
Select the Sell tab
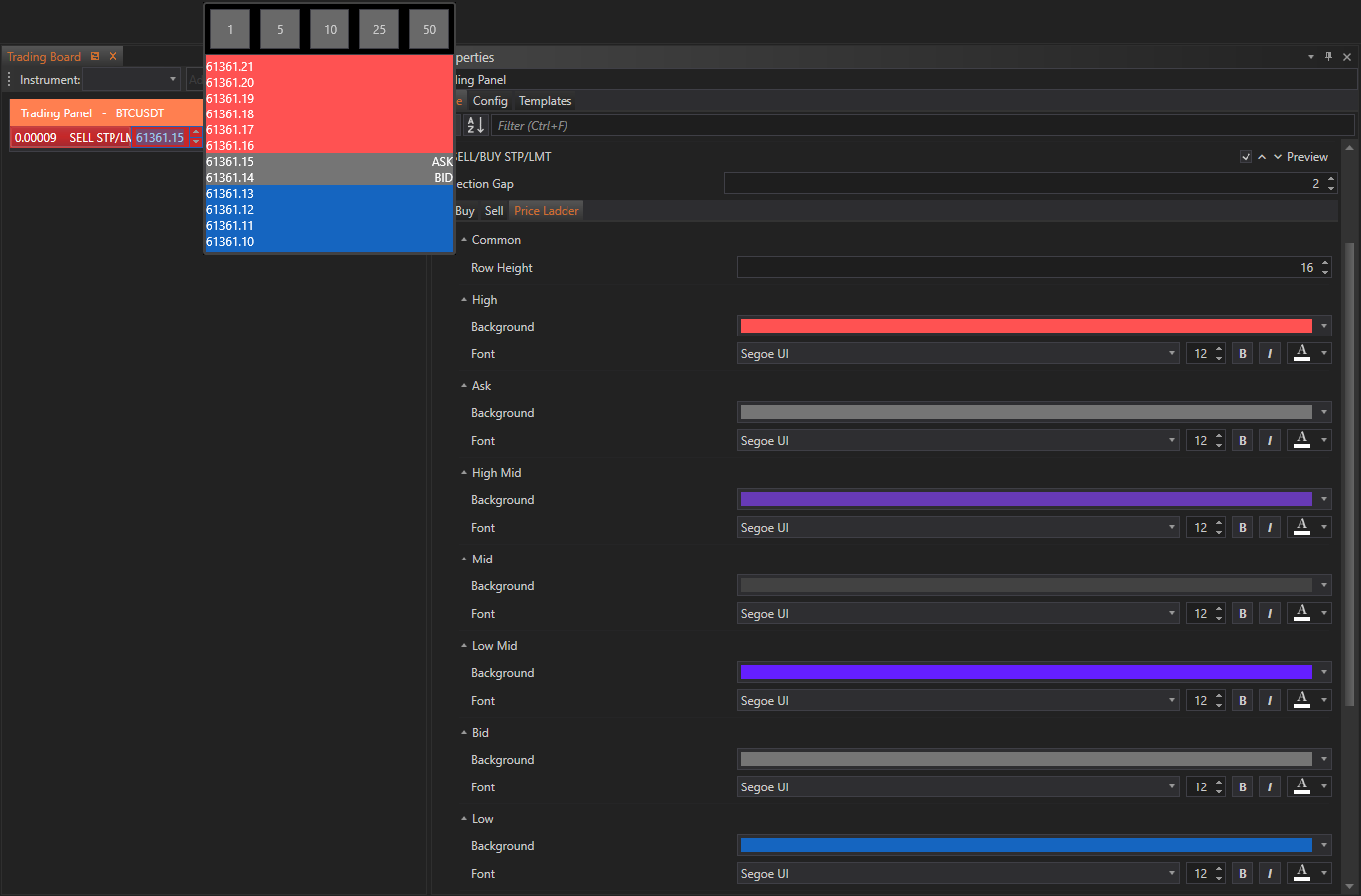point(494,211)
